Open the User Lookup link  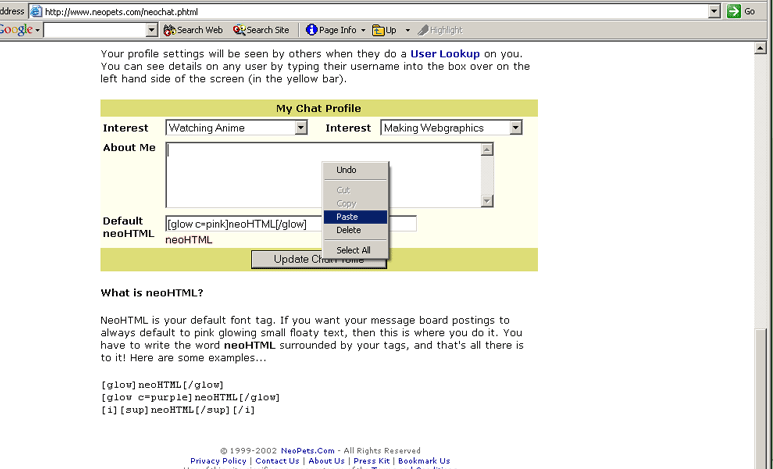click(x=445, y=54)
